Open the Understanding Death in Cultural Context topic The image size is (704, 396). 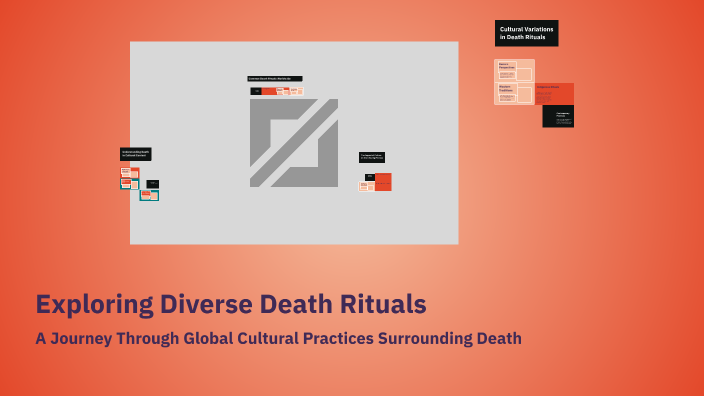pos(136,154)
